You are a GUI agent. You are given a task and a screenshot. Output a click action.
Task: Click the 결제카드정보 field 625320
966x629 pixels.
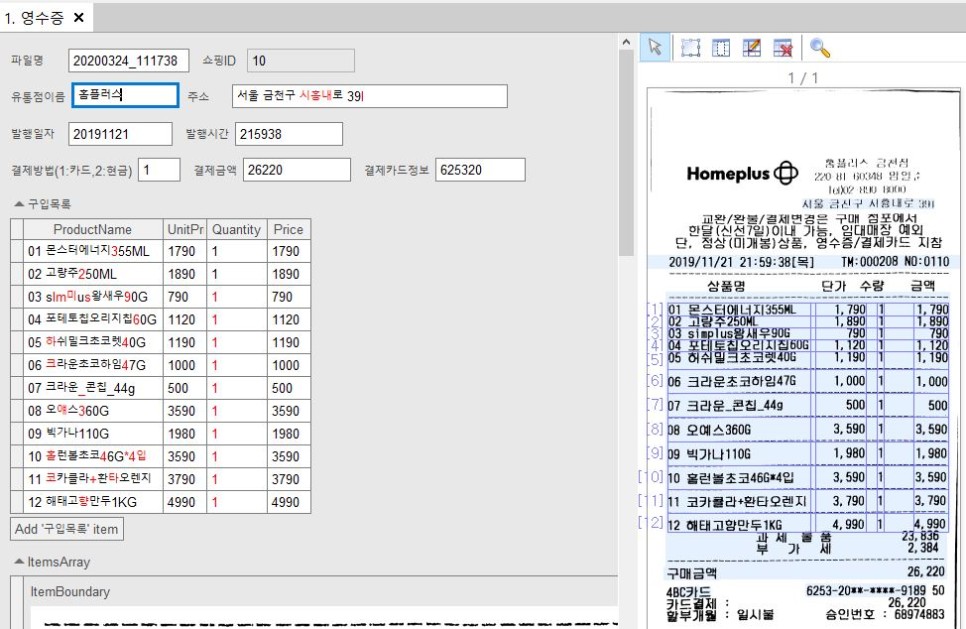(480, 170)
